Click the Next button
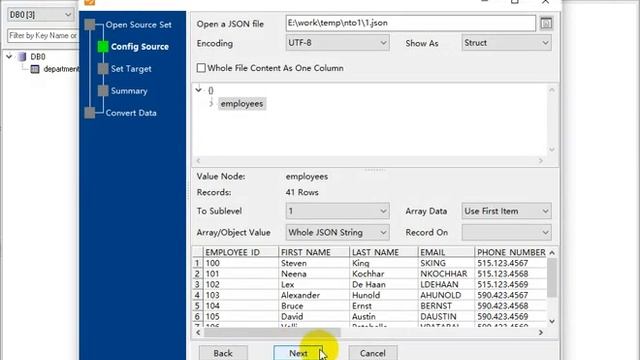Screen dimensions: 640x360 298,353
